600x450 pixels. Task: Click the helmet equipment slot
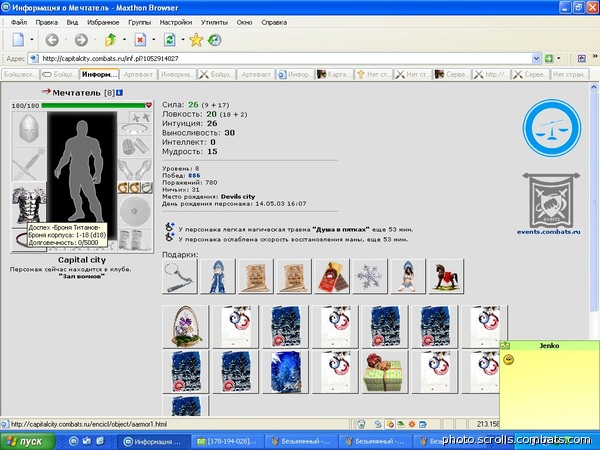(29, 128)
